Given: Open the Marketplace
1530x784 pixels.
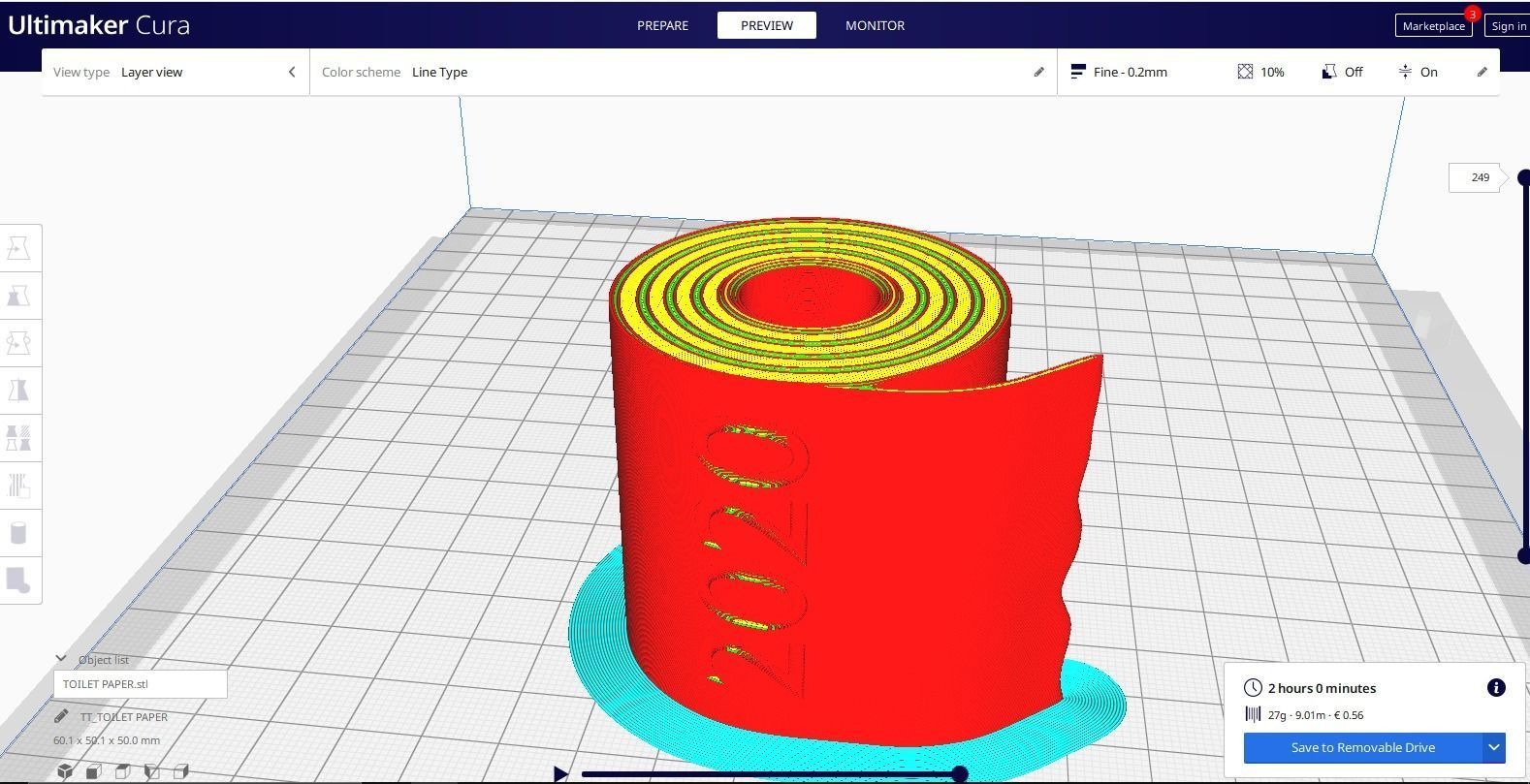Looking at the screenshot, I should [1433, 26].
